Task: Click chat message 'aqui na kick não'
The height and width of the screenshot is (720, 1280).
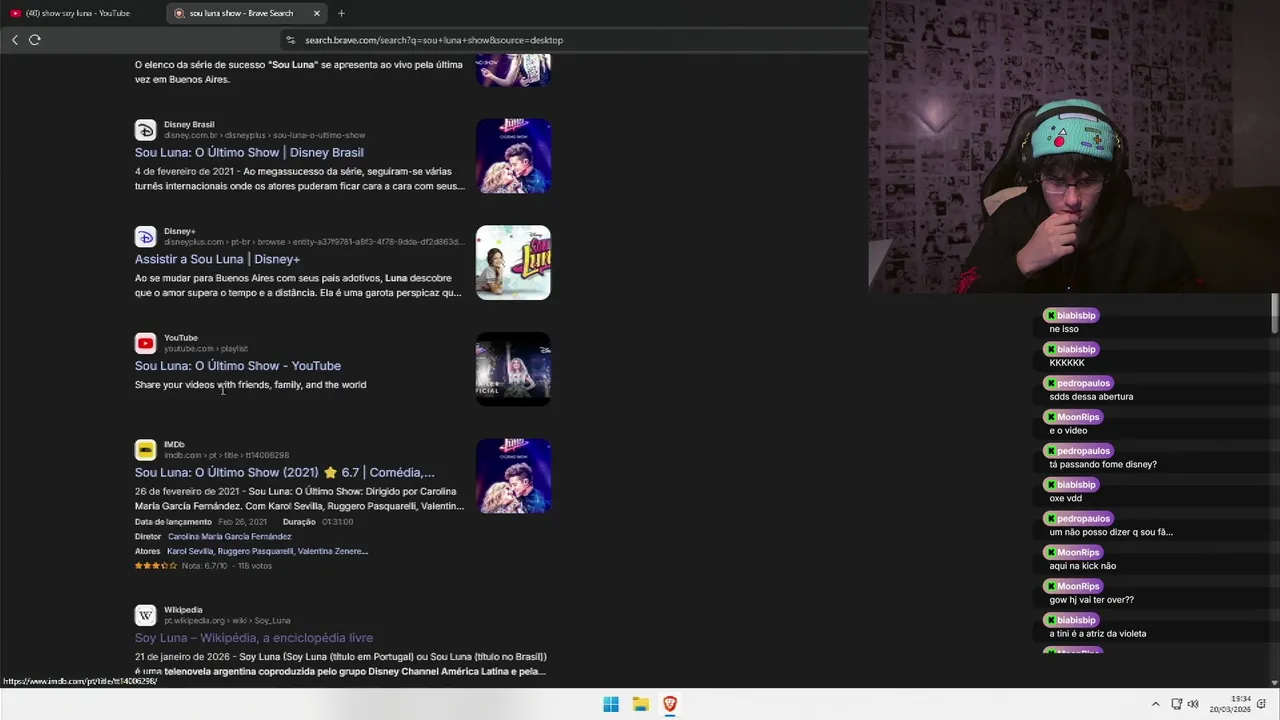Action: pos(1083,566)
